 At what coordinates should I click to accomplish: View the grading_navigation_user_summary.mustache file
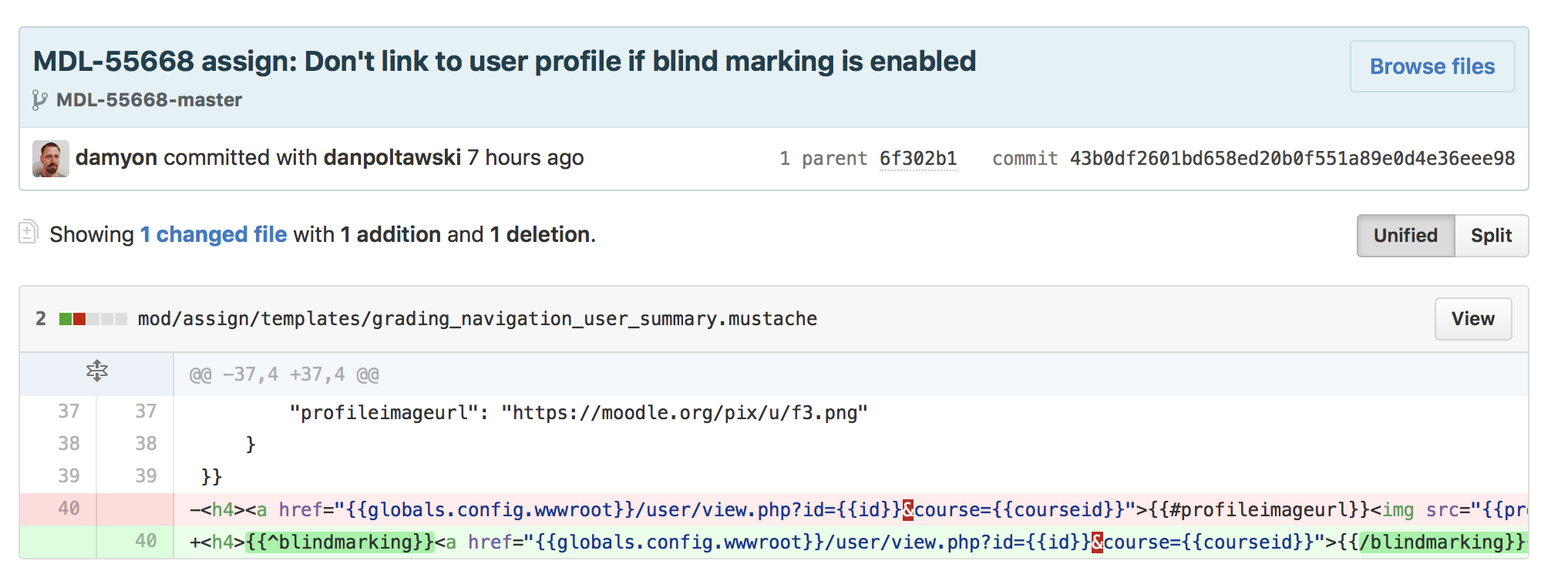click(x=1472, y=319)
